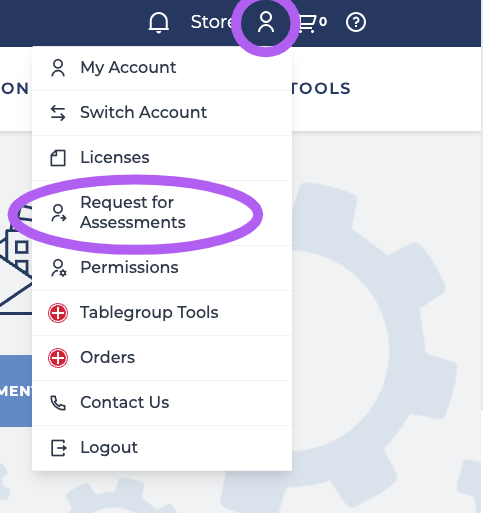483x513 pixels.
Task: Select Request for Assessments option
Action: [x=162, y=213]
